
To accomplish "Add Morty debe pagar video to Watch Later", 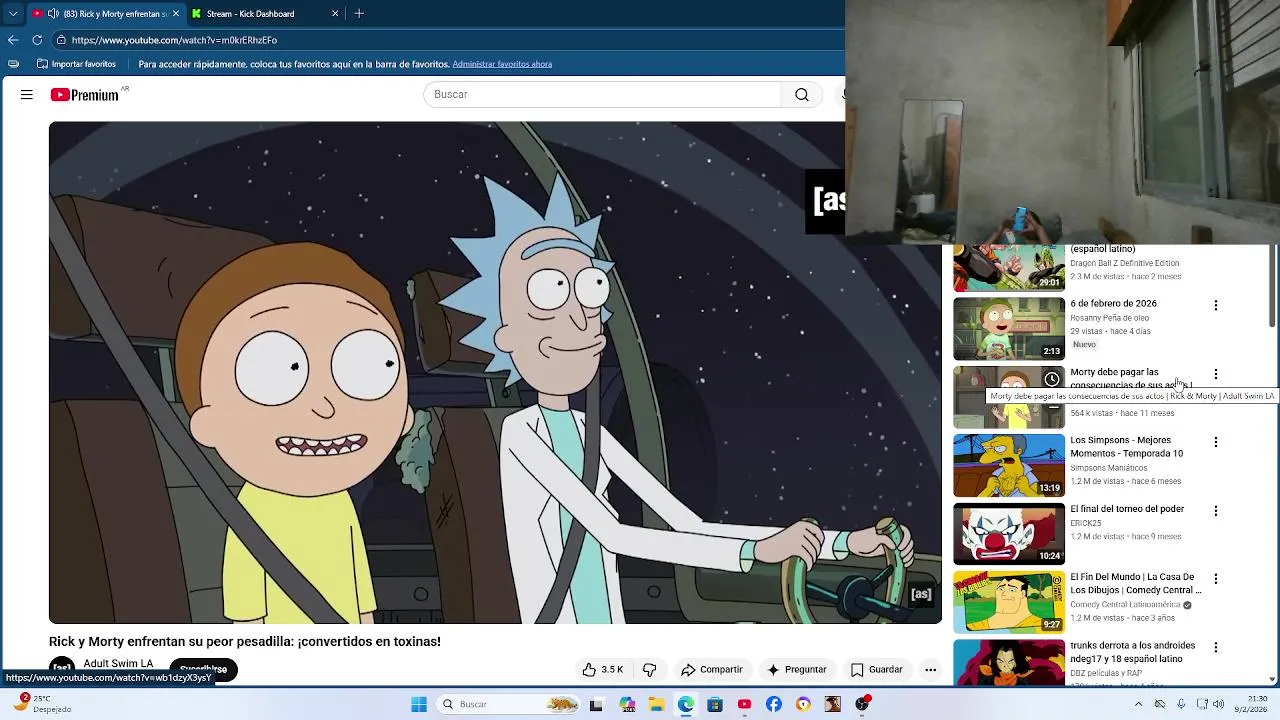I will (x=1052, y=379).
